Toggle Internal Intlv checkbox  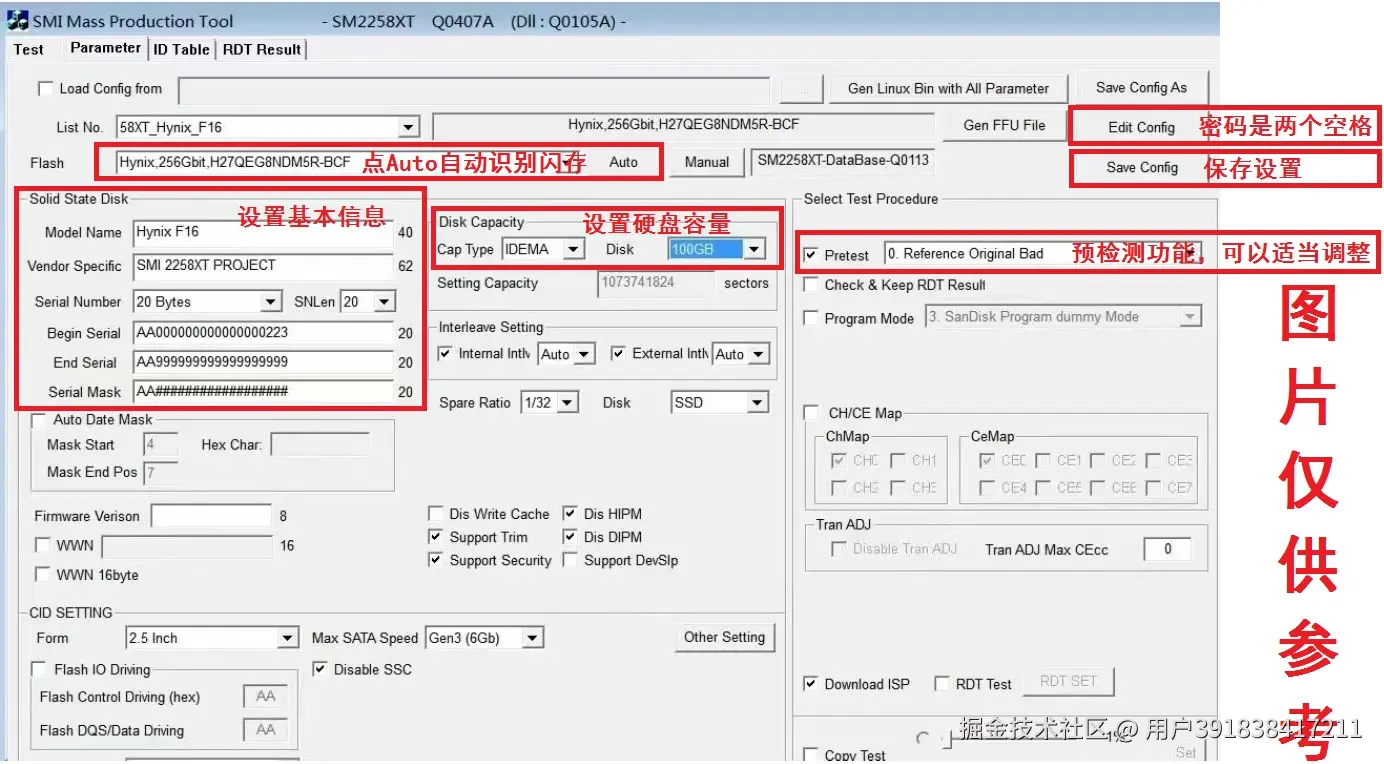(446, 353)
